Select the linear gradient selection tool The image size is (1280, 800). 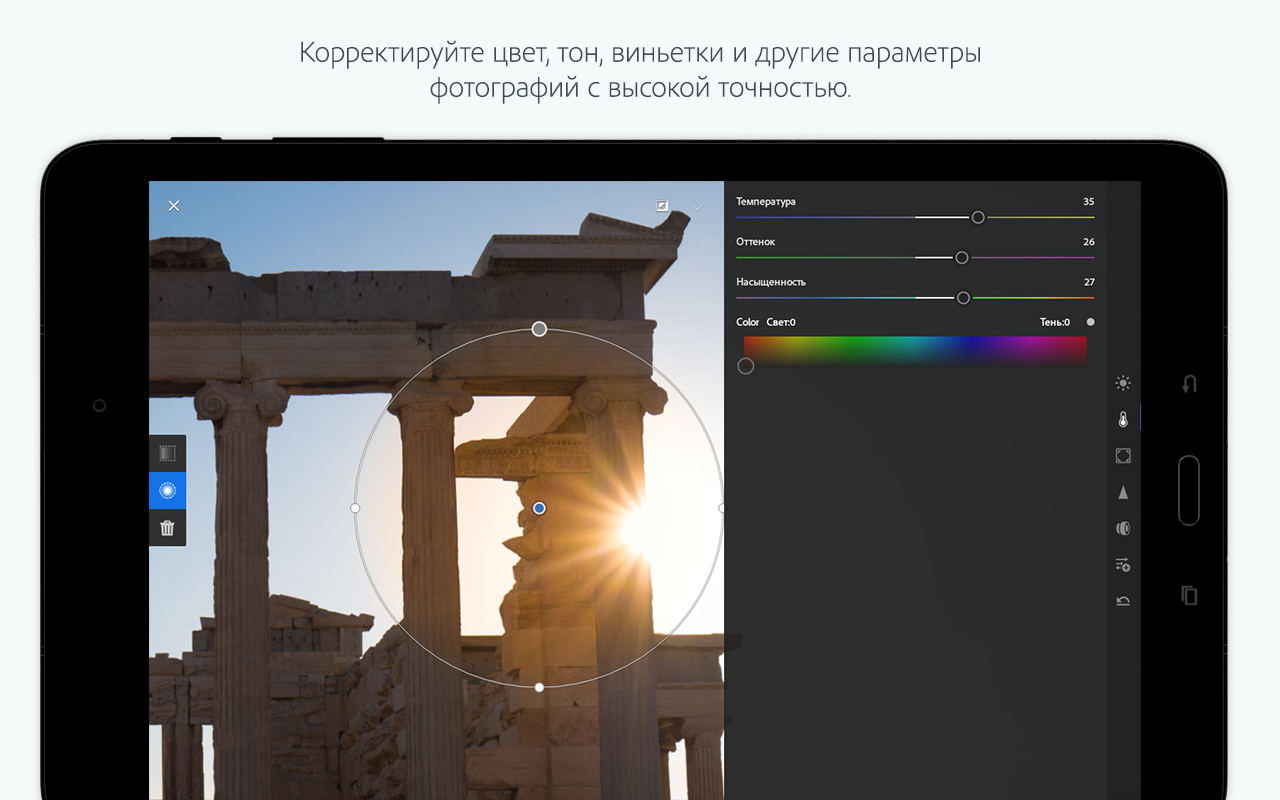point(167,454)
